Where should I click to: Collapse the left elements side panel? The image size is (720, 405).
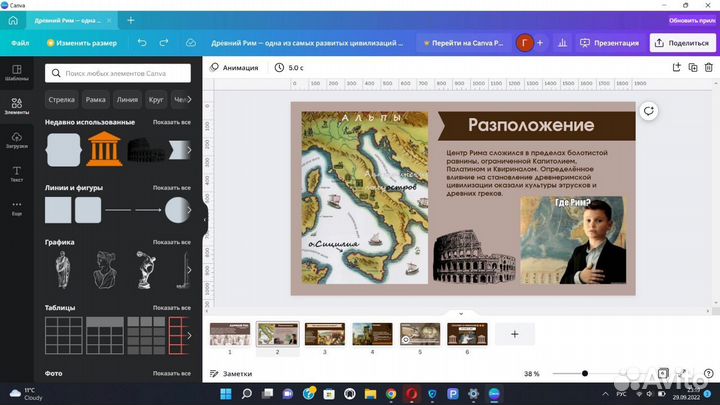(x=204, y=220)
